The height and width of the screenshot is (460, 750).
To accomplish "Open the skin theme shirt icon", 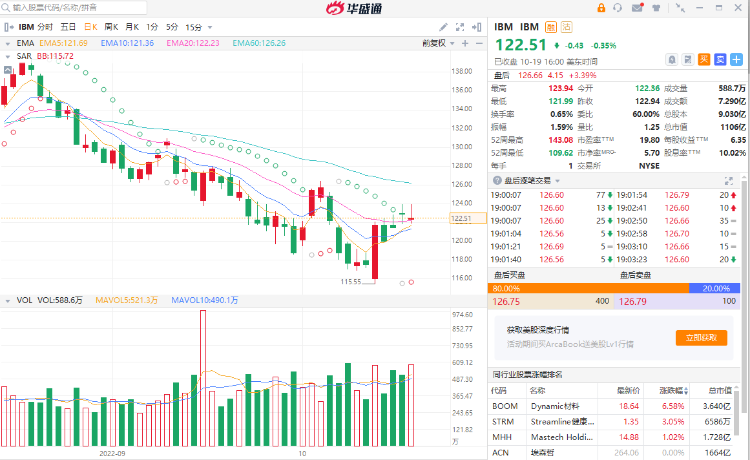I will pyautogui.click(x=656, y=8).
